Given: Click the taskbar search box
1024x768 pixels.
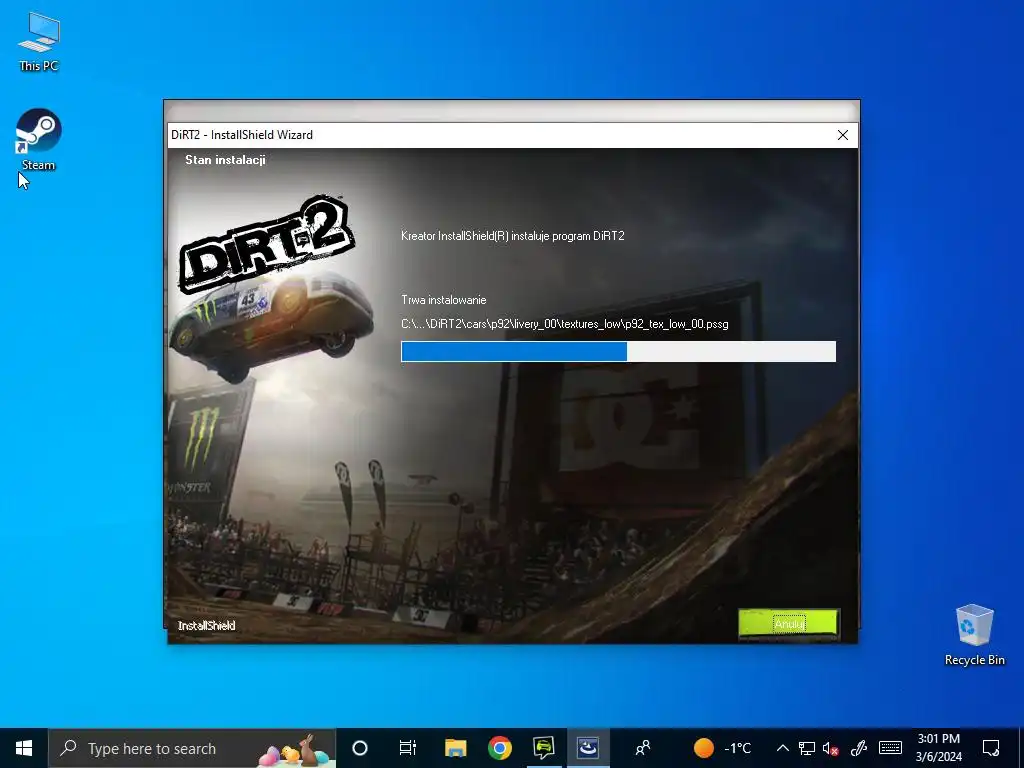Looking at the screenshot, I should click(x=192, y=748).
